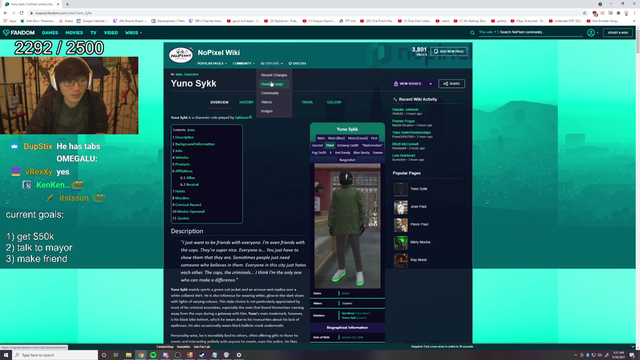
Task: Click the Fandom logo in the top bar
Action: [19, 33]
